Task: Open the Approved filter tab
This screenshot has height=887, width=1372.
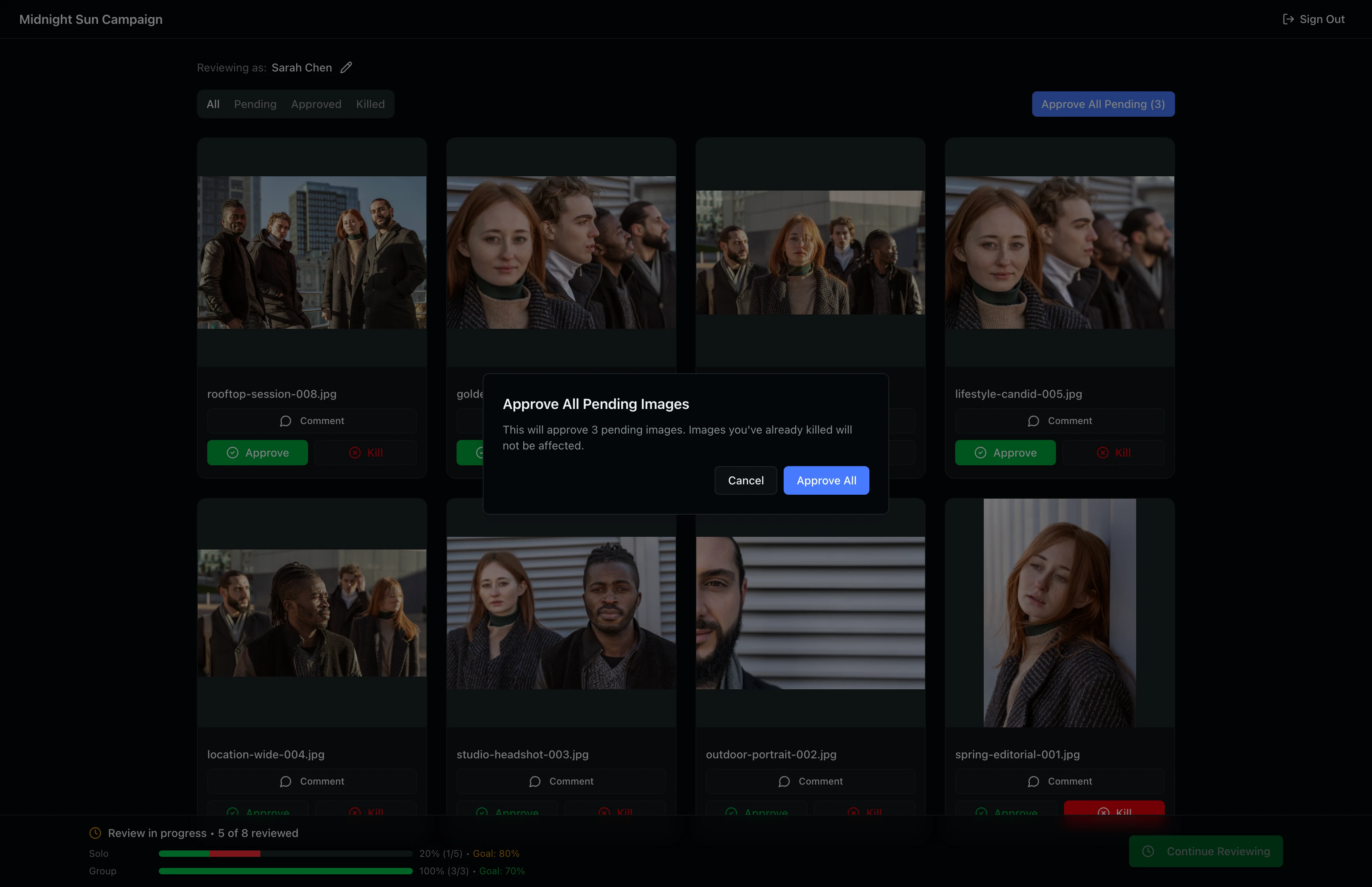Action: pyautogui.click(x=316, y=104)
